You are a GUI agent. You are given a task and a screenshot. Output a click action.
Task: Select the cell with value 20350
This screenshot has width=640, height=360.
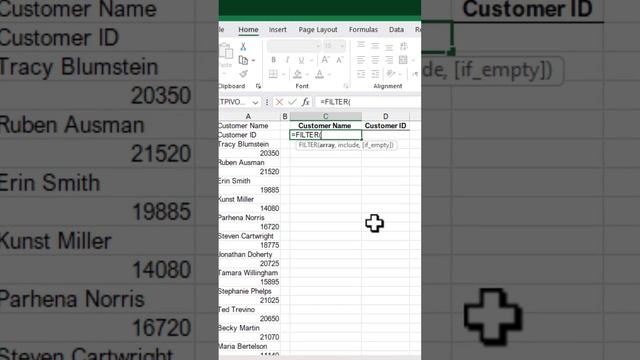(x=249, y=153)
